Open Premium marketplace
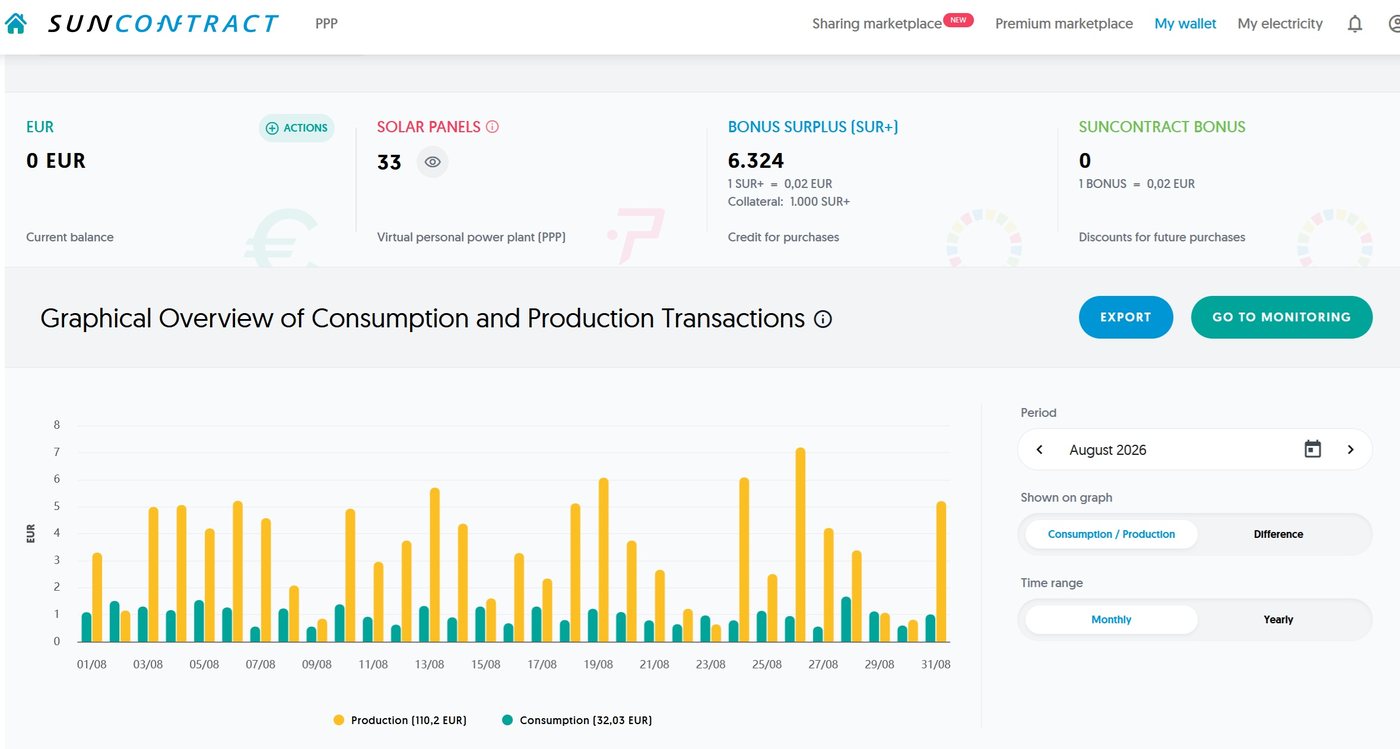 pos(1064,24)
